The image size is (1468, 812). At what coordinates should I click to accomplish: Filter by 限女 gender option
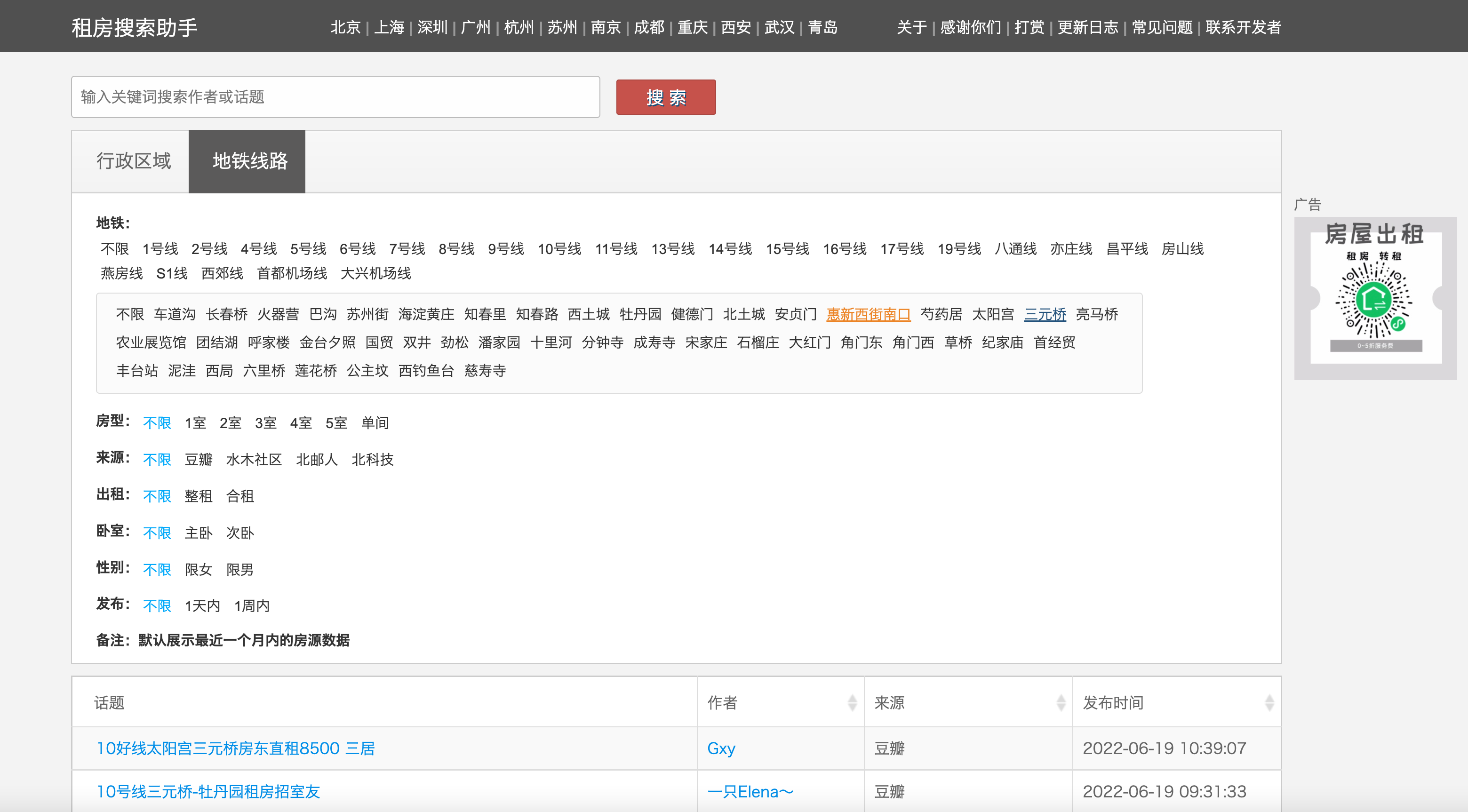coord(198,569)
